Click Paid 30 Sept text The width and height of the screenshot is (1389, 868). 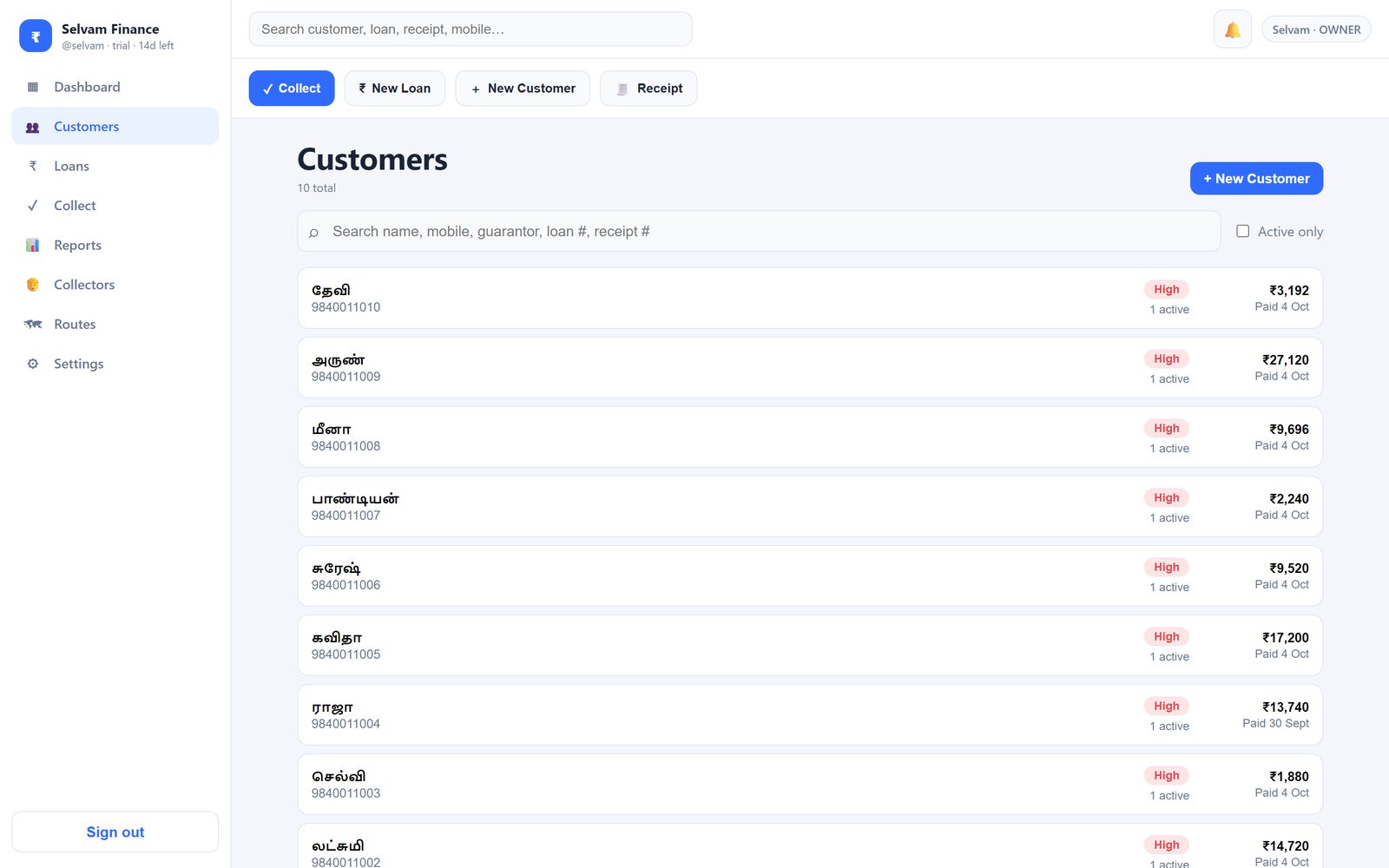1275,723
